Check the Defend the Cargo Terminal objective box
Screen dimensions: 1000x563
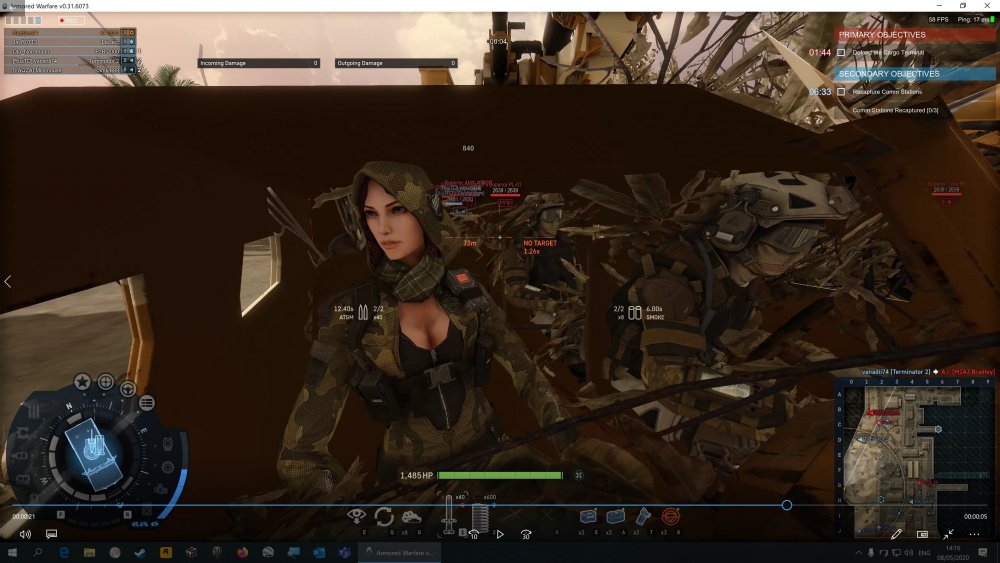841,52
